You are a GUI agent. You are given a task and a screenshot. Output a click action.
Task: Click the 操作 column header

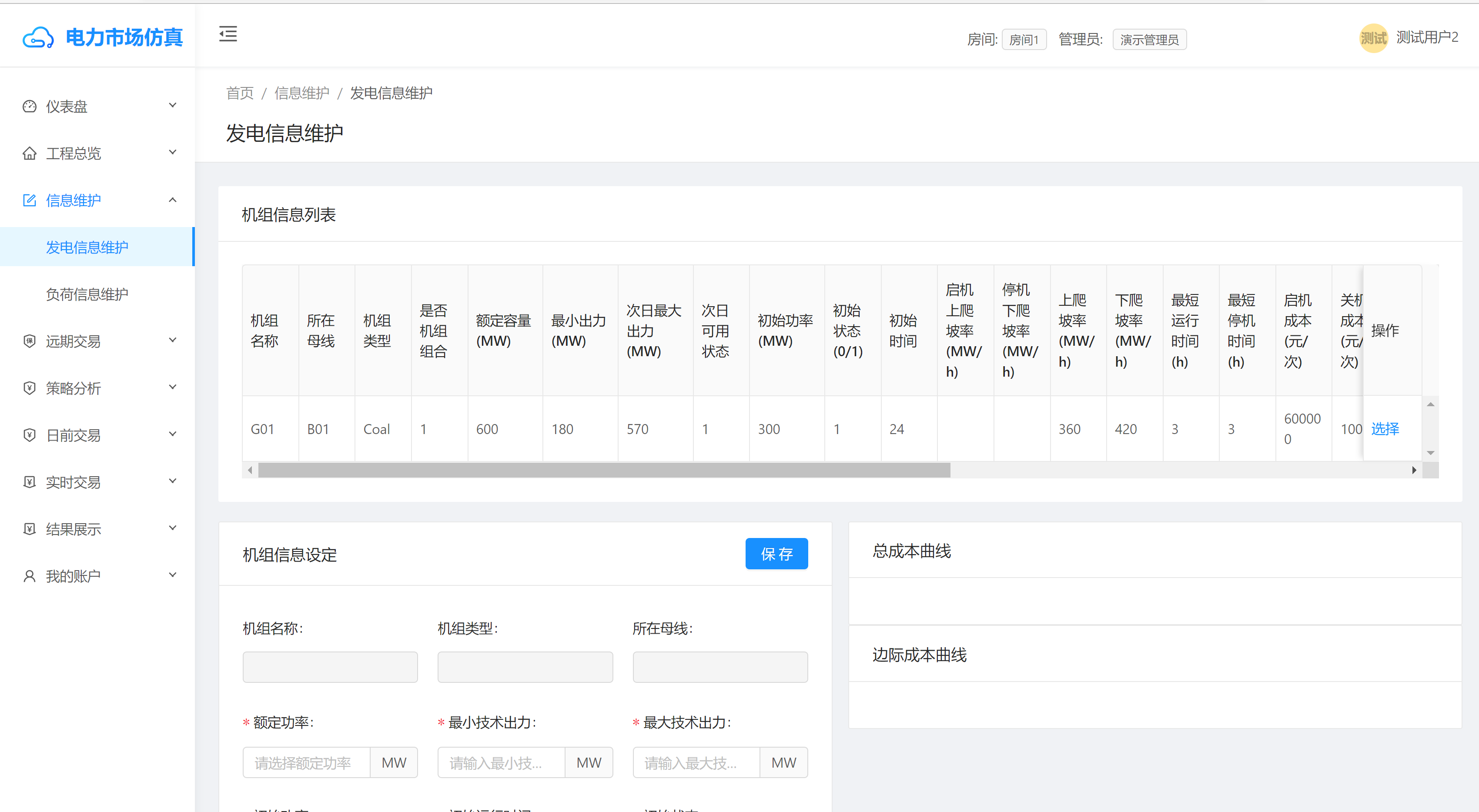(x=1392, y=331)
